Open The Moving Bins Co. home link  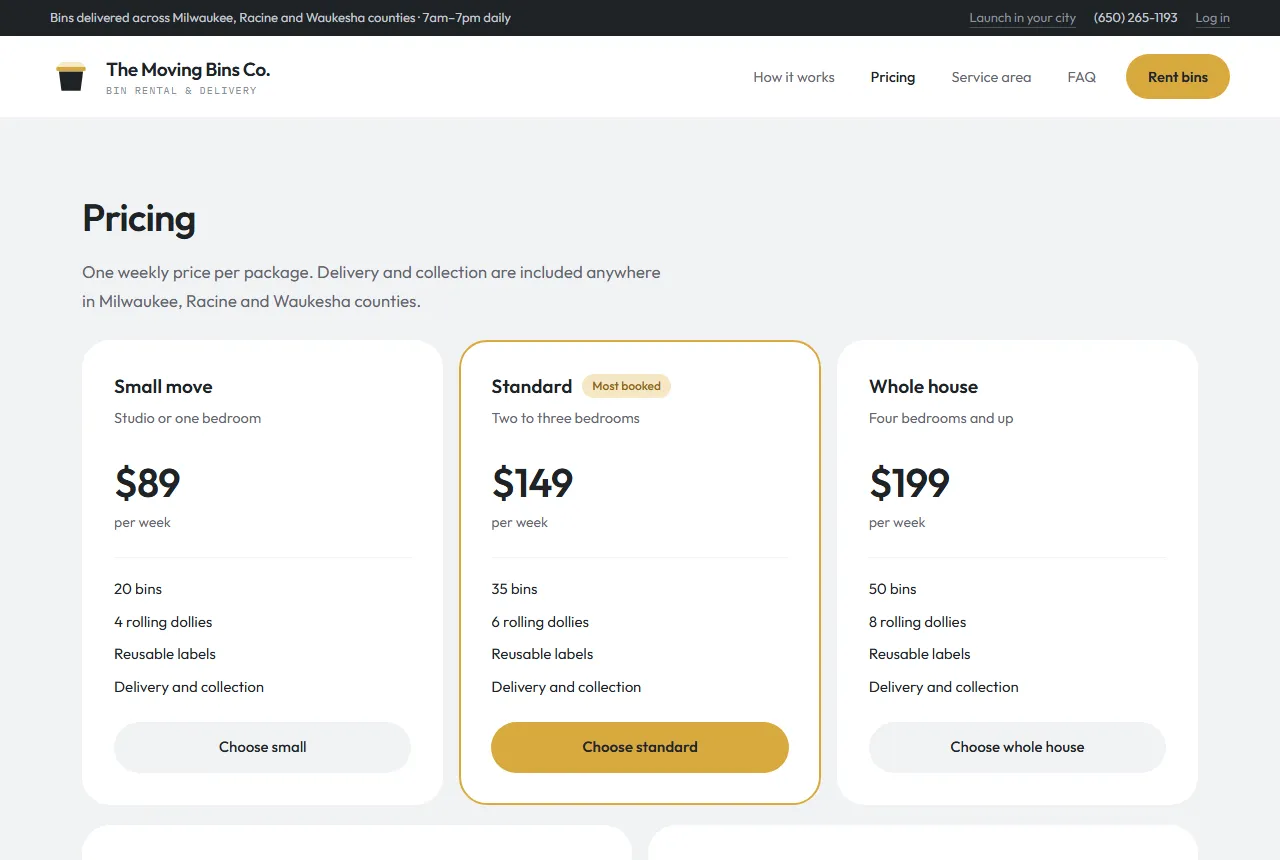(163, 77)
